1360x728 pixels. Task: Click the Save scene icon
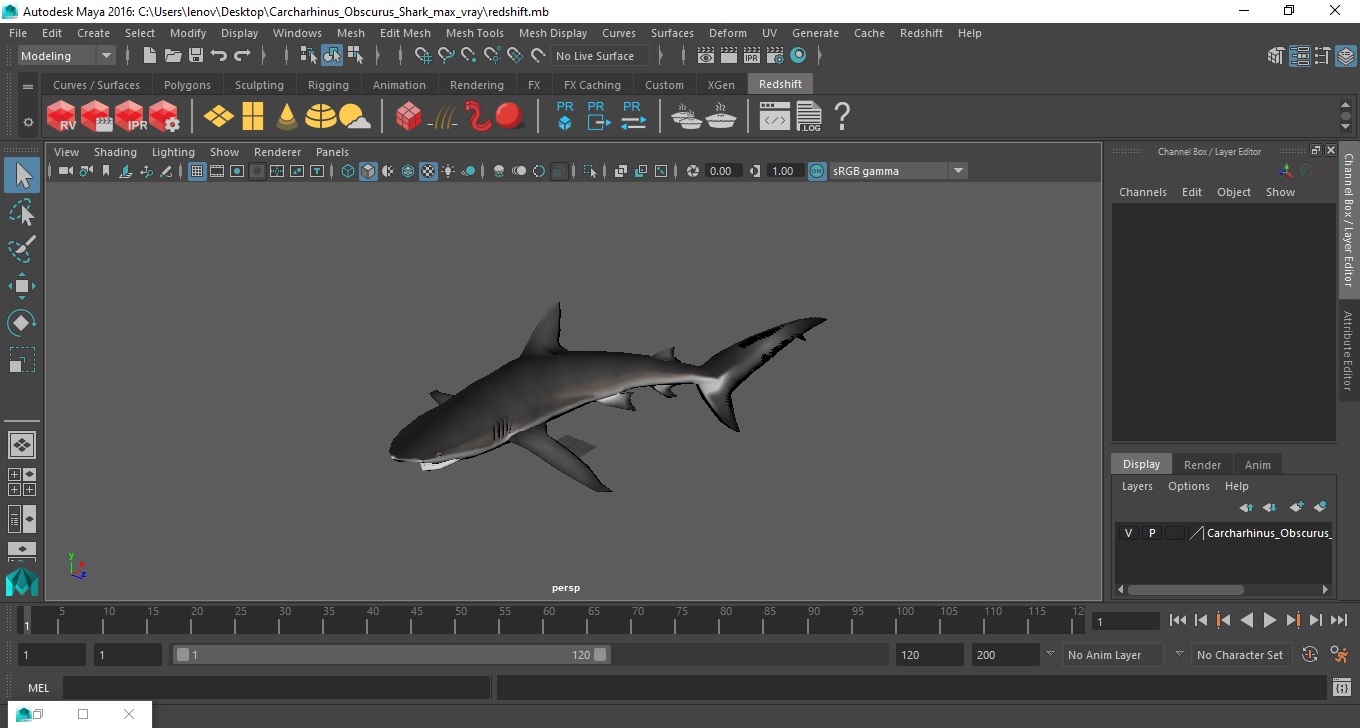[x=196, y=56]
